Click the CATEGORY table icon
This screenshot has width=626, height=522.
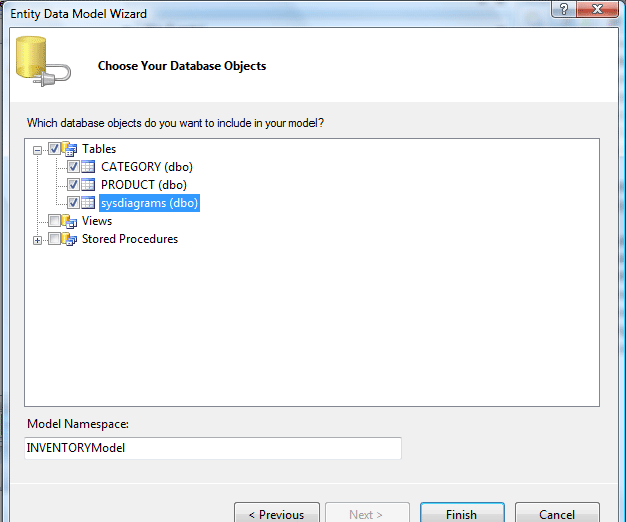(x=88, y=167)
